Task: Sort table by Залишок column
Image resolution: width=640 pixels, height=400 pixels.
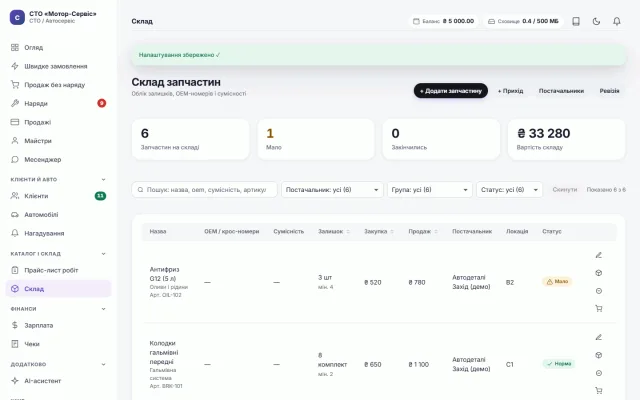Action: click(333, 231)
